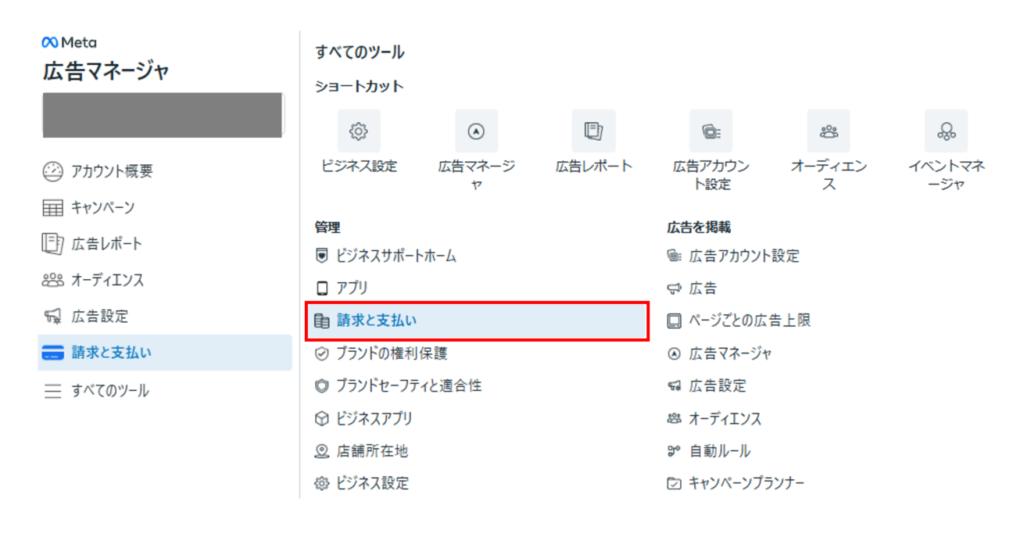
Task: Click the Meta logo
Action: 69,42
